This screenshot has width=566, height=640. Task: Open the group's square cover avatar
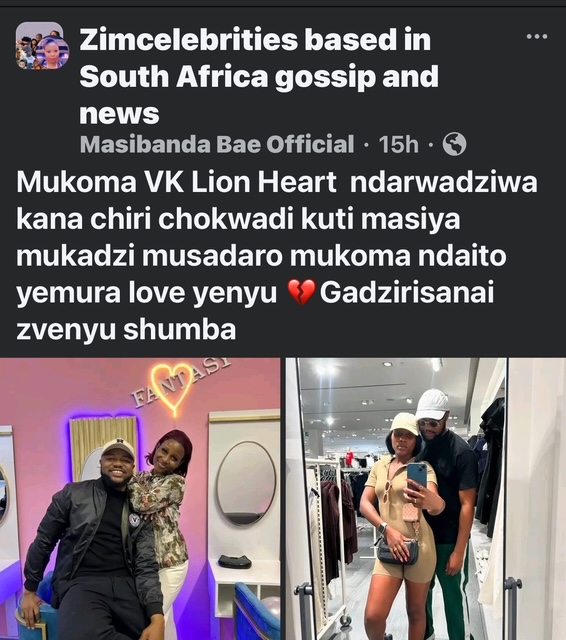[x=39, y=45]
